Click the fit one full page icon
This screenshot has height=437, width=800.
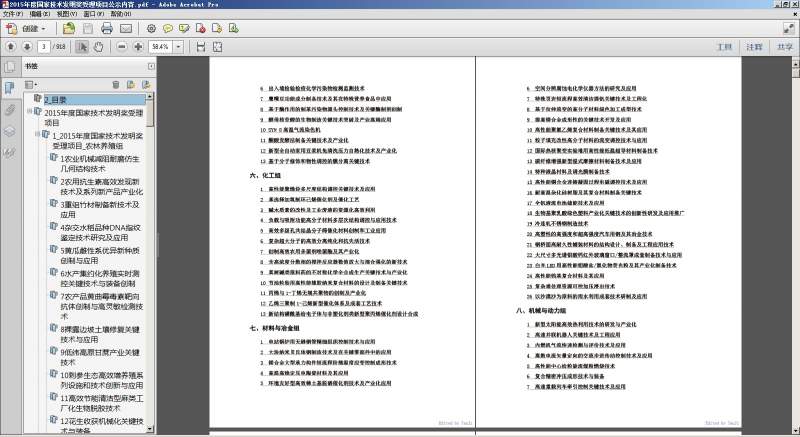click(217, 47)
